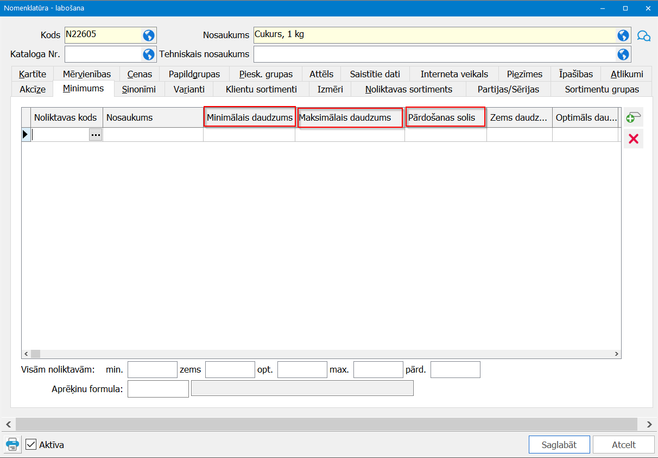Click the globe icon in Kods field

coord(149,35)
